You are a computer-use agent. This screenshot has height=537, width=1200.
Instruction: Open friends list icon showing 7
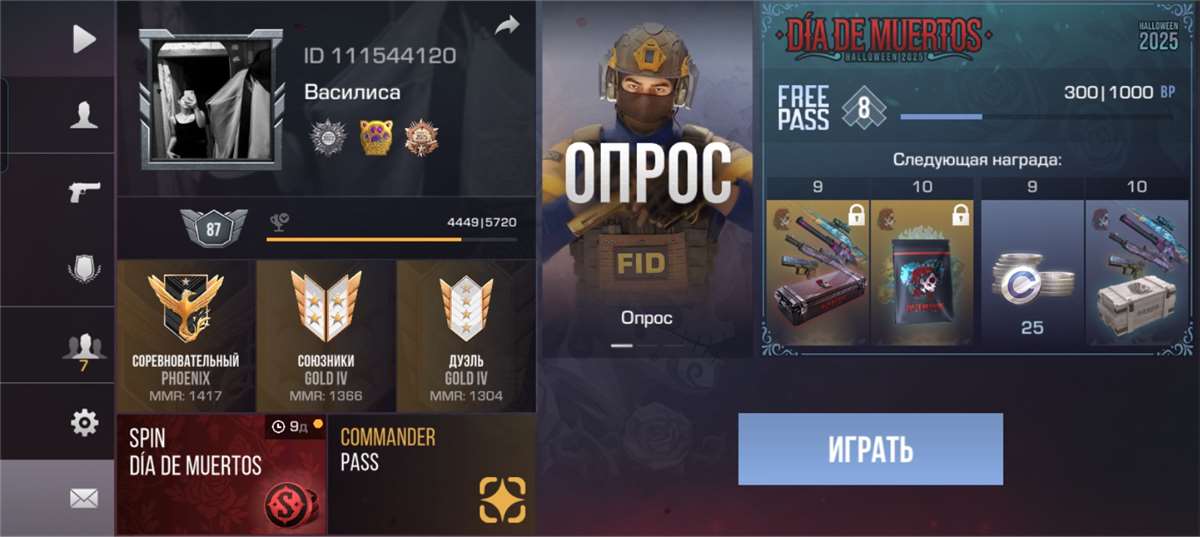coord(84,350)
